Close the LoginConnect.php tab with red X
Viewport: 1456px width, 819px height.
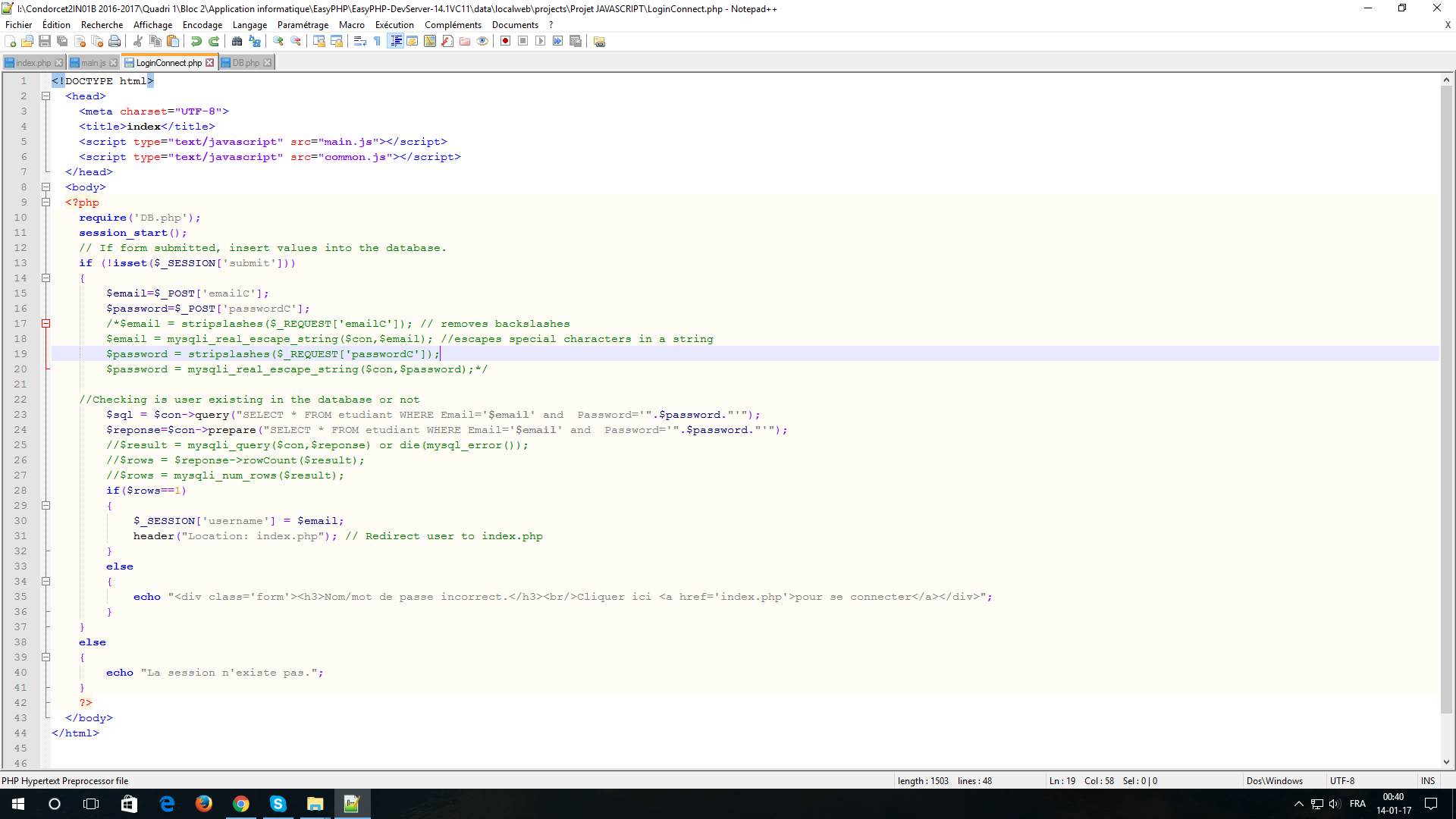(x=209, y=63)
